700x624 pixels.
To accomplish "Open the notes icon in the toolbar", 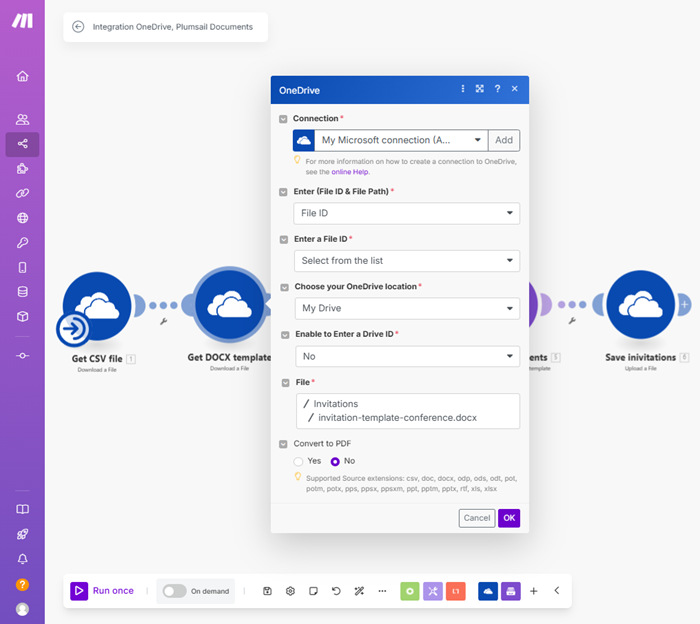I will tap(313, 591).
